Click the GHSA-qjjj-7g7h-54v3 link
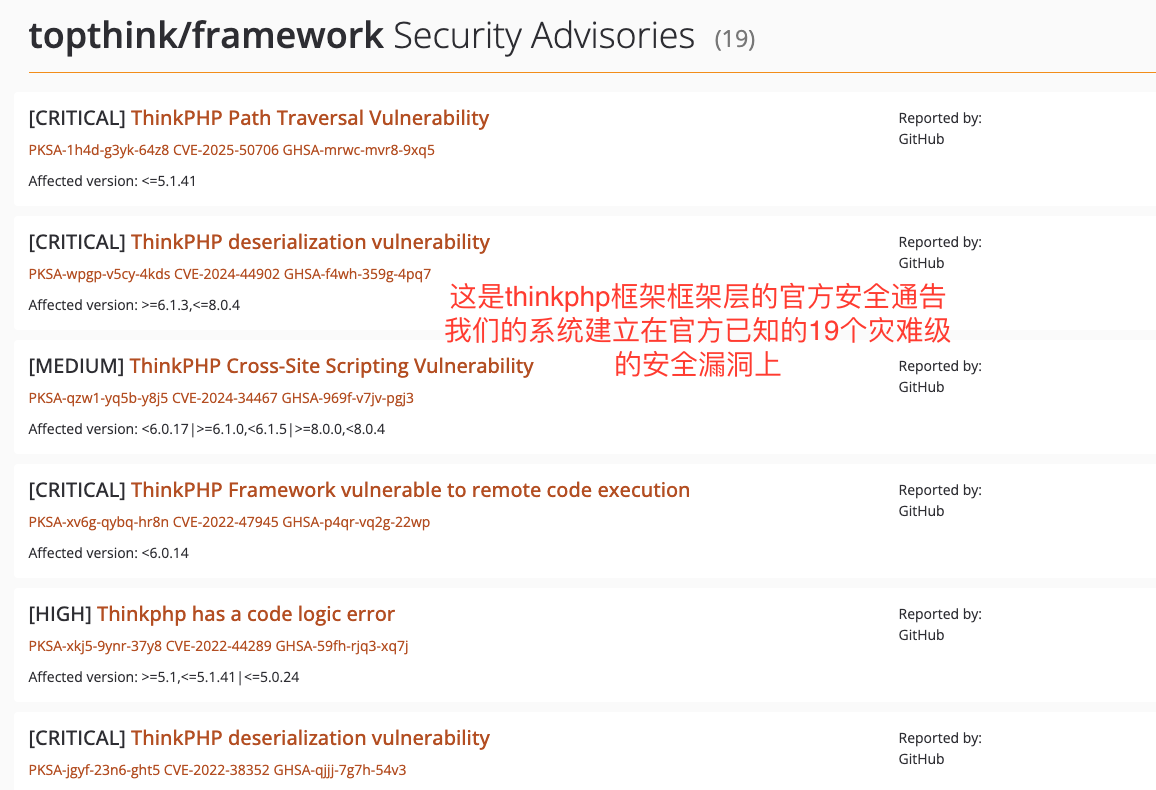The height and width of the screenshot is (790, 1156). pos(339,770)
